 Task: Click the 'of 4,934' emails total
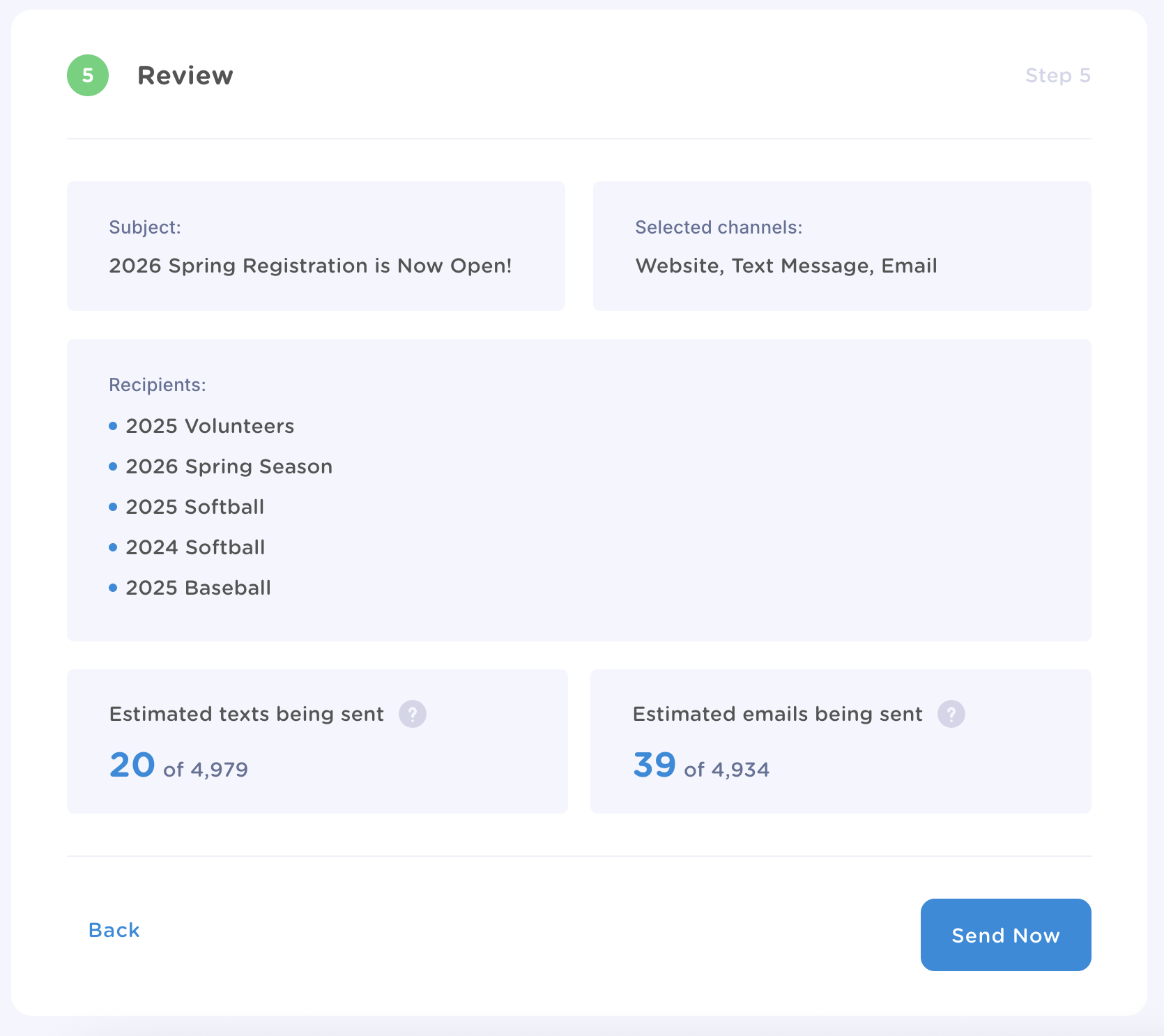click(727, 770)
